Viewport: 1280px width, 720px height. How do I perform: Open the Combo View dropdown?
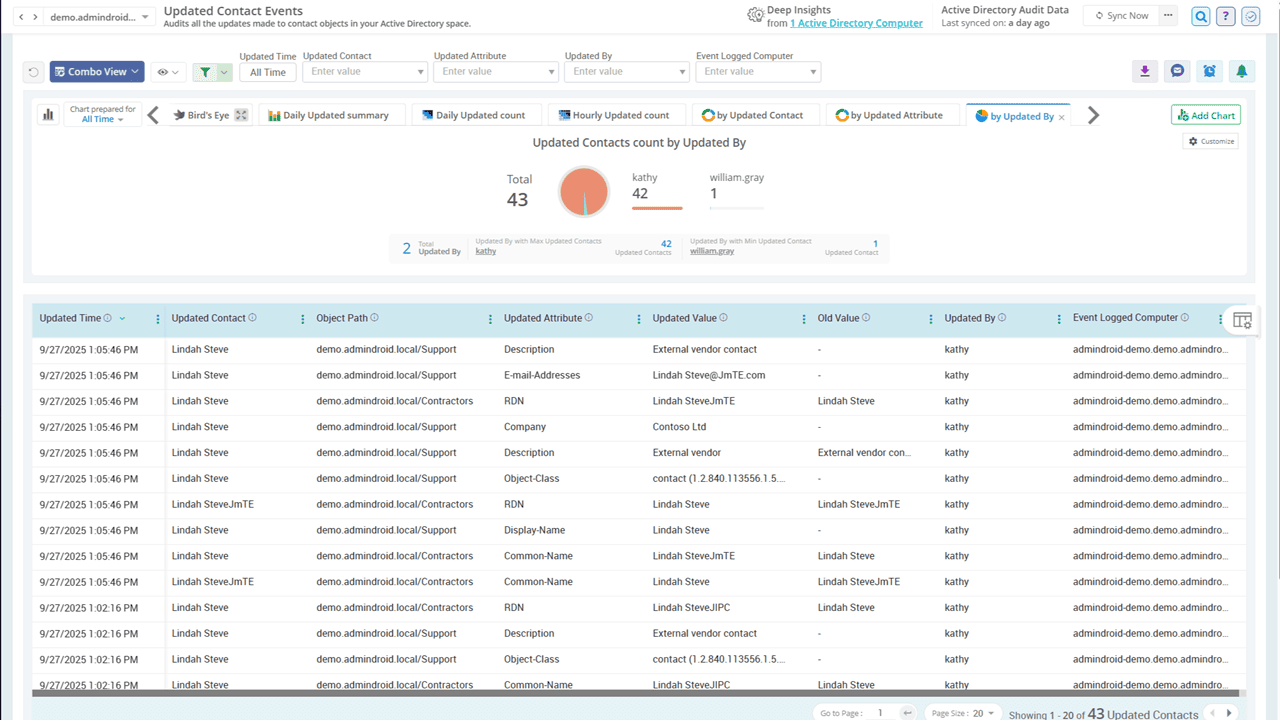(x=97, y=72)
